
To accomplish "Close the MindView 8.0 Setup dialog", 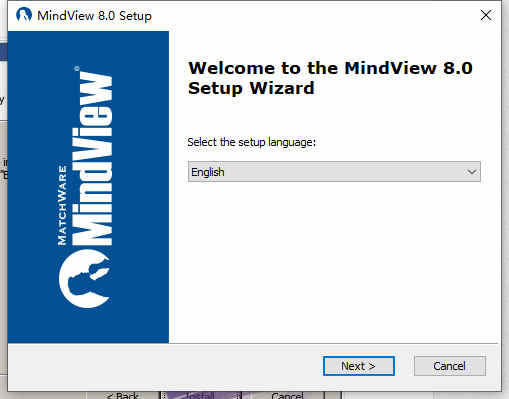I will (486, 15).
